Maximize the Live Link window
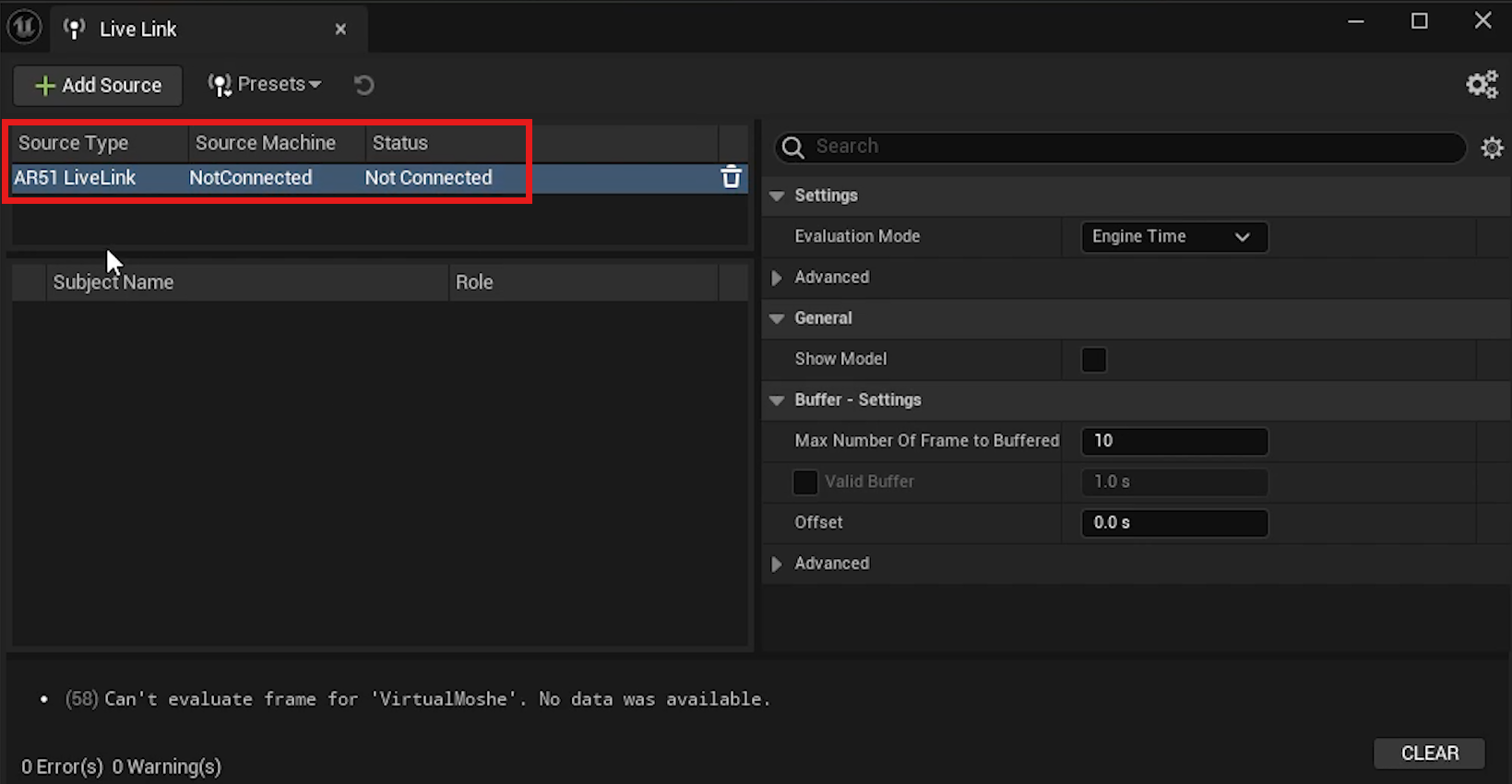This screenshot has height=784, width=1512. 1420,21
